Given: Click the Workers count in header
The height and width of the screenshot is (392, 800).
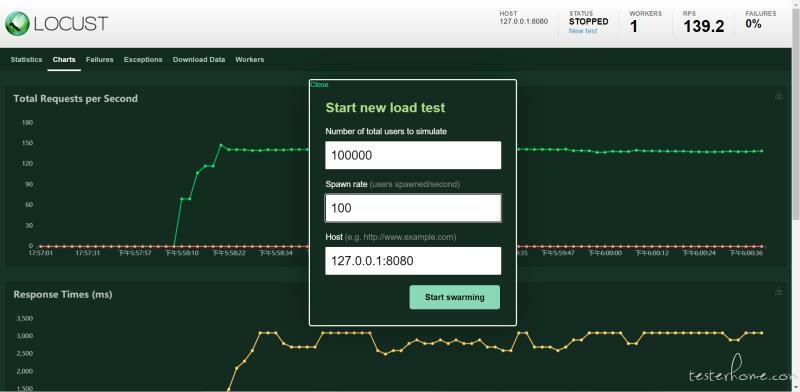Looking at the screenshot, I should [634, 26].
